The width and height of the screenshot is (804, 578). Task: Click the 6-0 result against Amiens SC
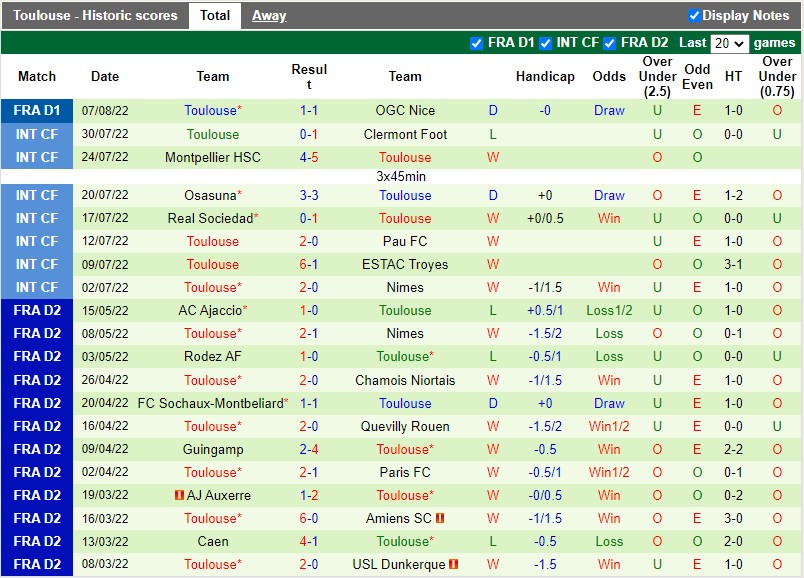click(309, 519)
